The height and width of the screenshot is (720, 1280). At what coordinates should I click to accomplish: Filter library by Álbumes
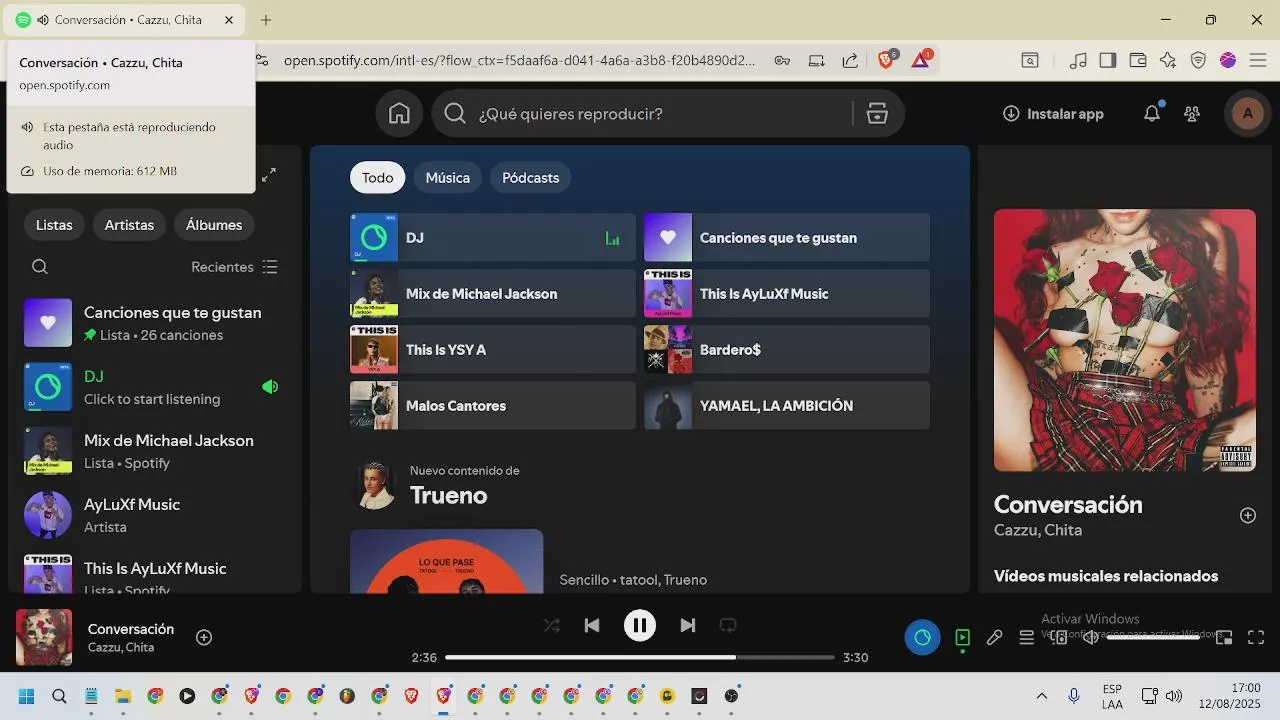click(x=214, y=225)
